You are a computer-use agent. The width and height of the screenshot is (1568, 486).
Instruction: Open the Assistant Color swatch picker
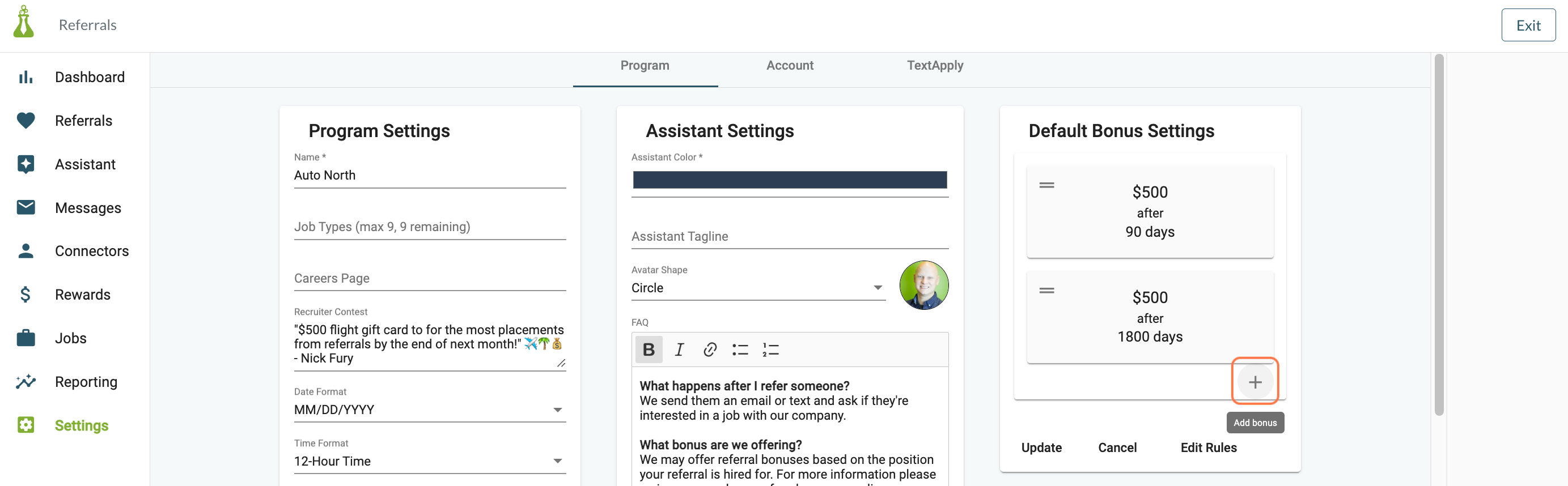[790, 180]
